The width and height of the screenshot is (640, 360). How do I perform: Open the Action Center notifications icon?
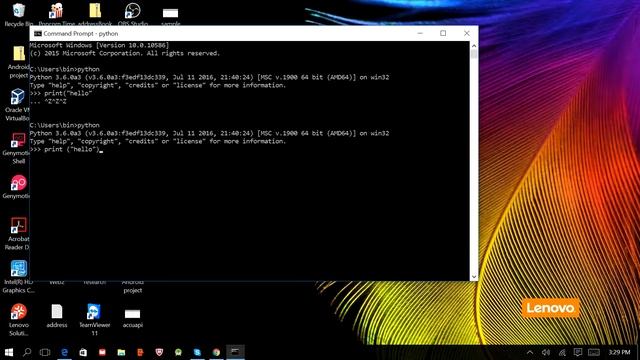pyautogui.click(x=578, y=352)
